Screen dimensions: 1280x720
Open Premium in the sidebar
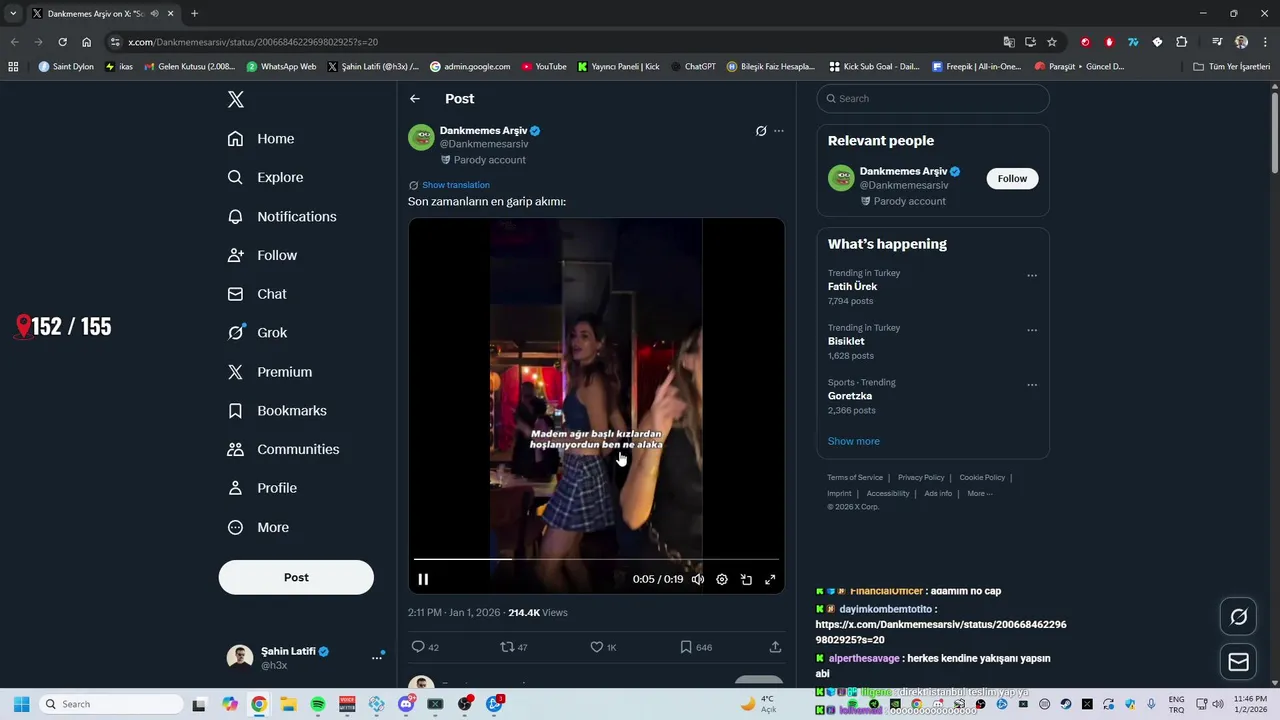point(270,372)
